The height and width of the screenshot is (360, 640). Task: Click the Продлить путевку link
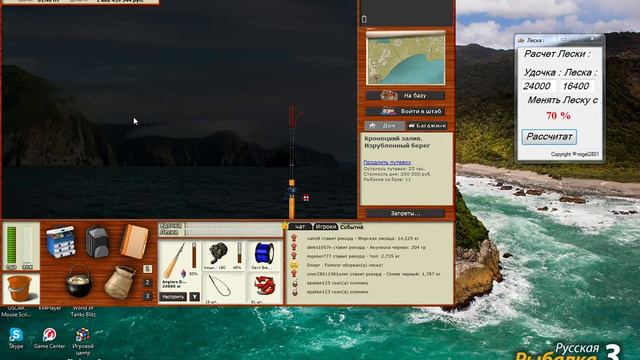(x=387, y=162)
